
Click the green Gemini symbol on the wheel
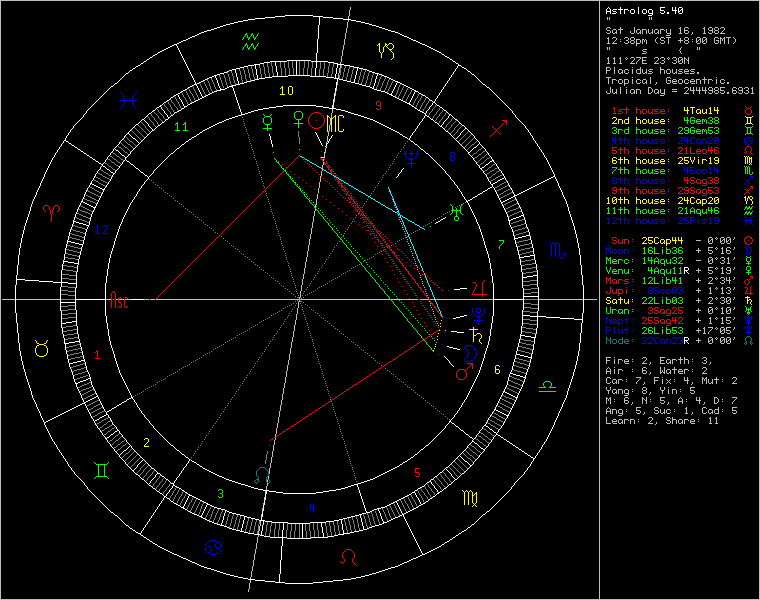(101, 469)
